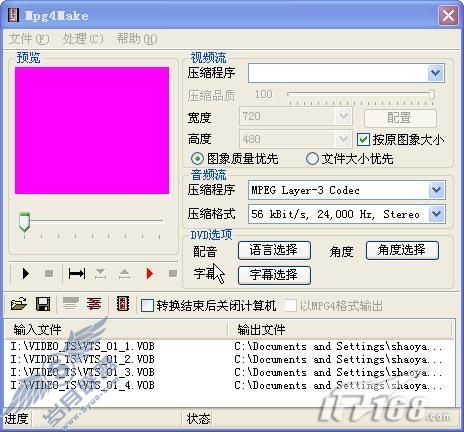Open the 处理(C) menu

pos(83,39)
